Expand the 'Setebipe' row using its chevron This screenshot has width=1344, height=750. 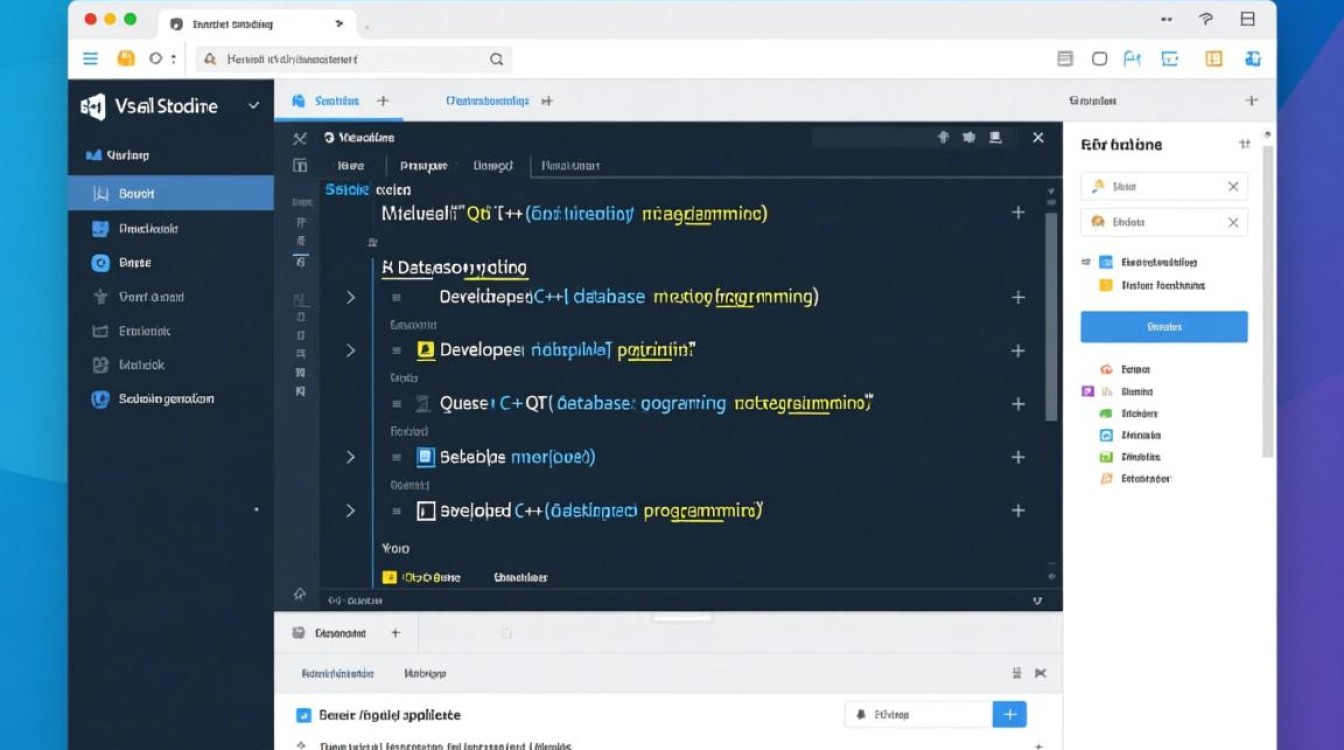pos(350,457)
